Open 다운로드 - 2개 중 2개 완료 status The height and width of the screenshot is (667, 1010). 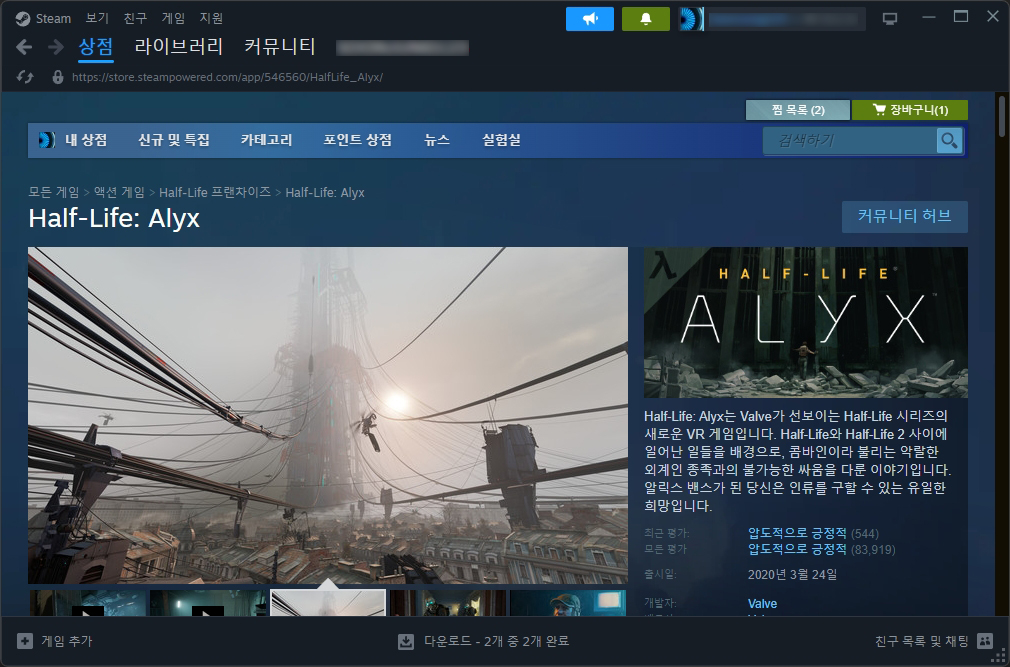pyautogui.click(x=496, y=641)
